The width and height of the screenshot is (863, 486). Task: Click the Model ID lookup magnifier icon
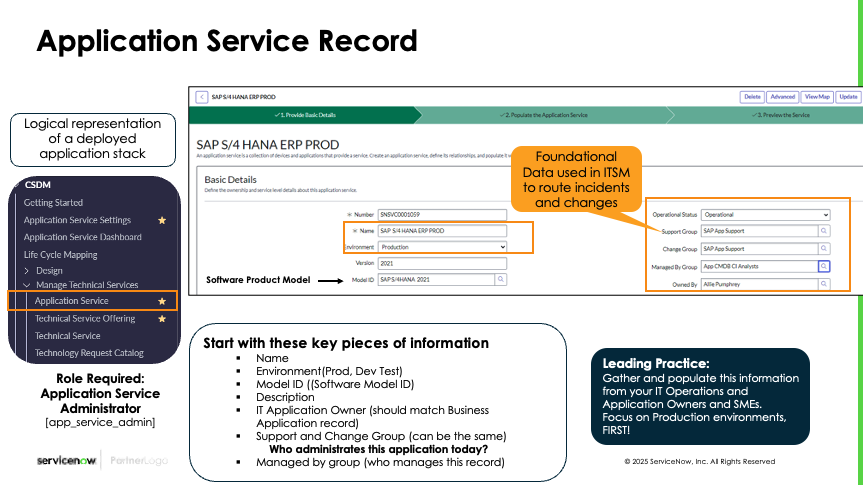(x=500, y=280)
